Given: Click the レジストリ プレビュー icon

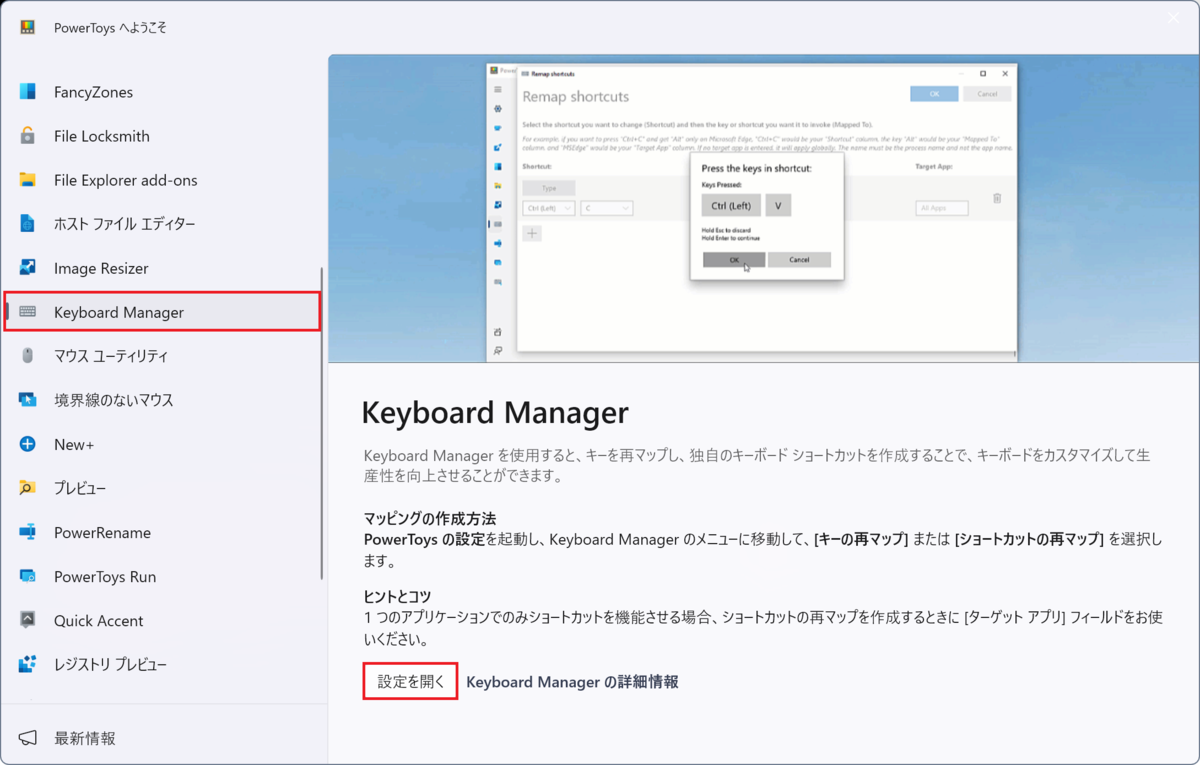Looking at the screenshot, I should [x=28, y=664].
